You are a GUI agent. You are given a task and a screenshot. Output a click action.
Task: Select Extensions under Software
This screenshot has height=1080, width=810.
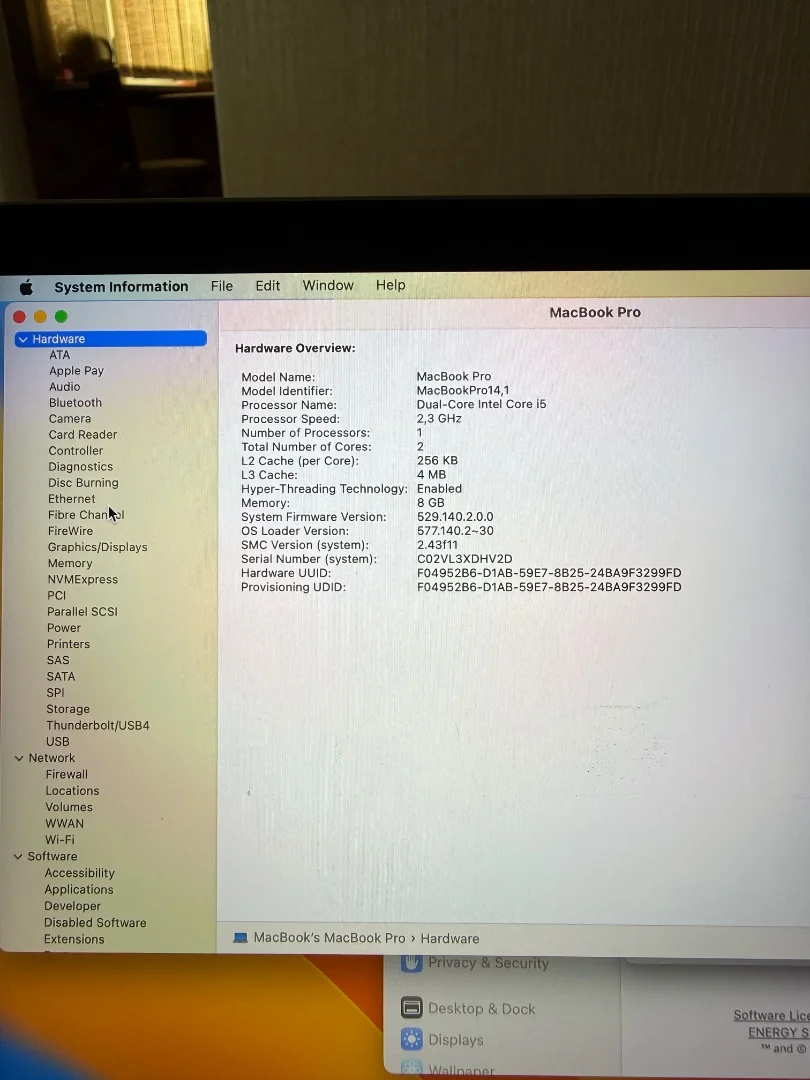tap(74, 939)
